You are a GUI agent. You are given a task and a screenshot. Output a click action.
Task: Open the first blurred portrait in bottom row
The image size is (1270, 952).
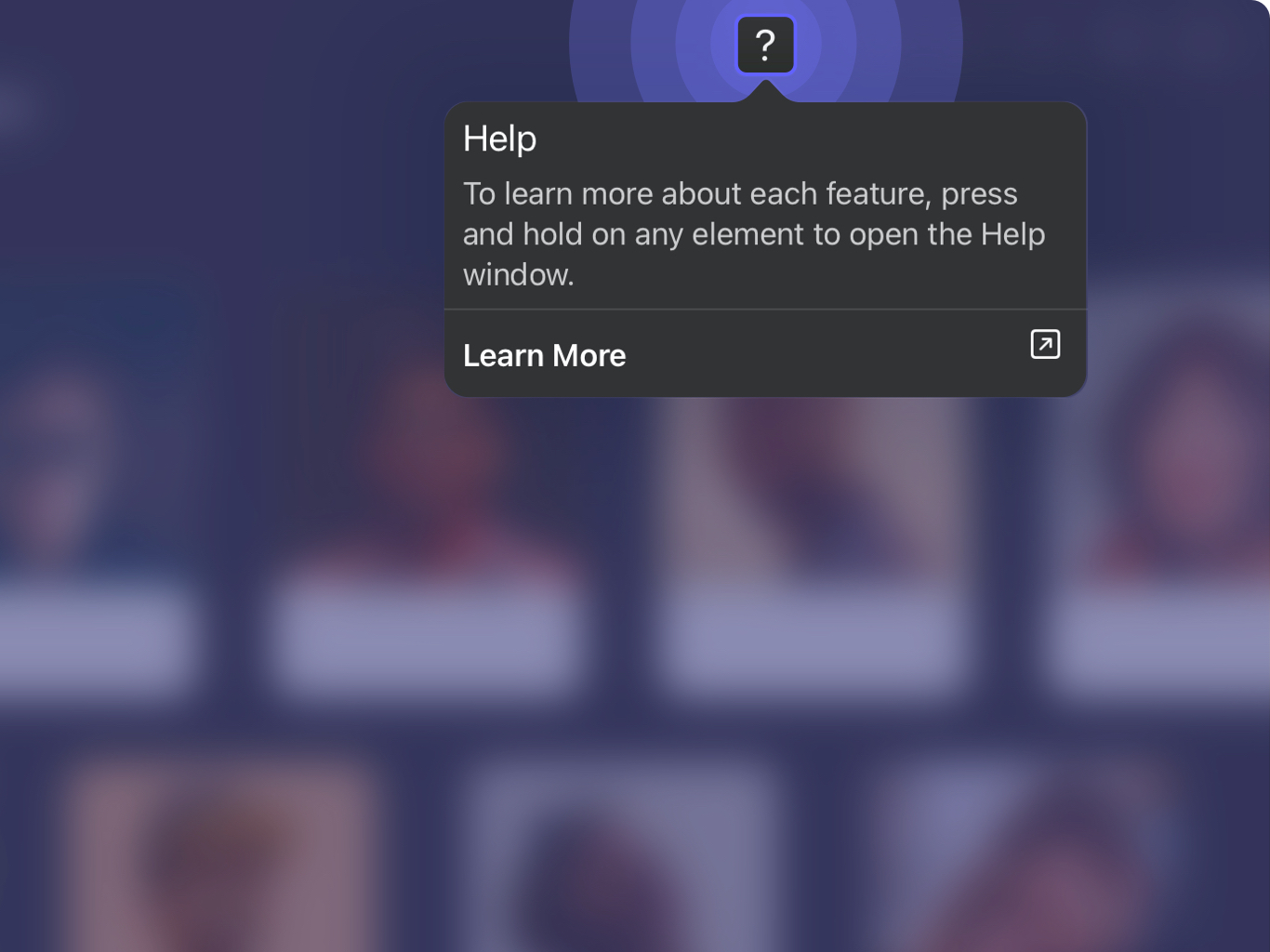coord(223,855)
